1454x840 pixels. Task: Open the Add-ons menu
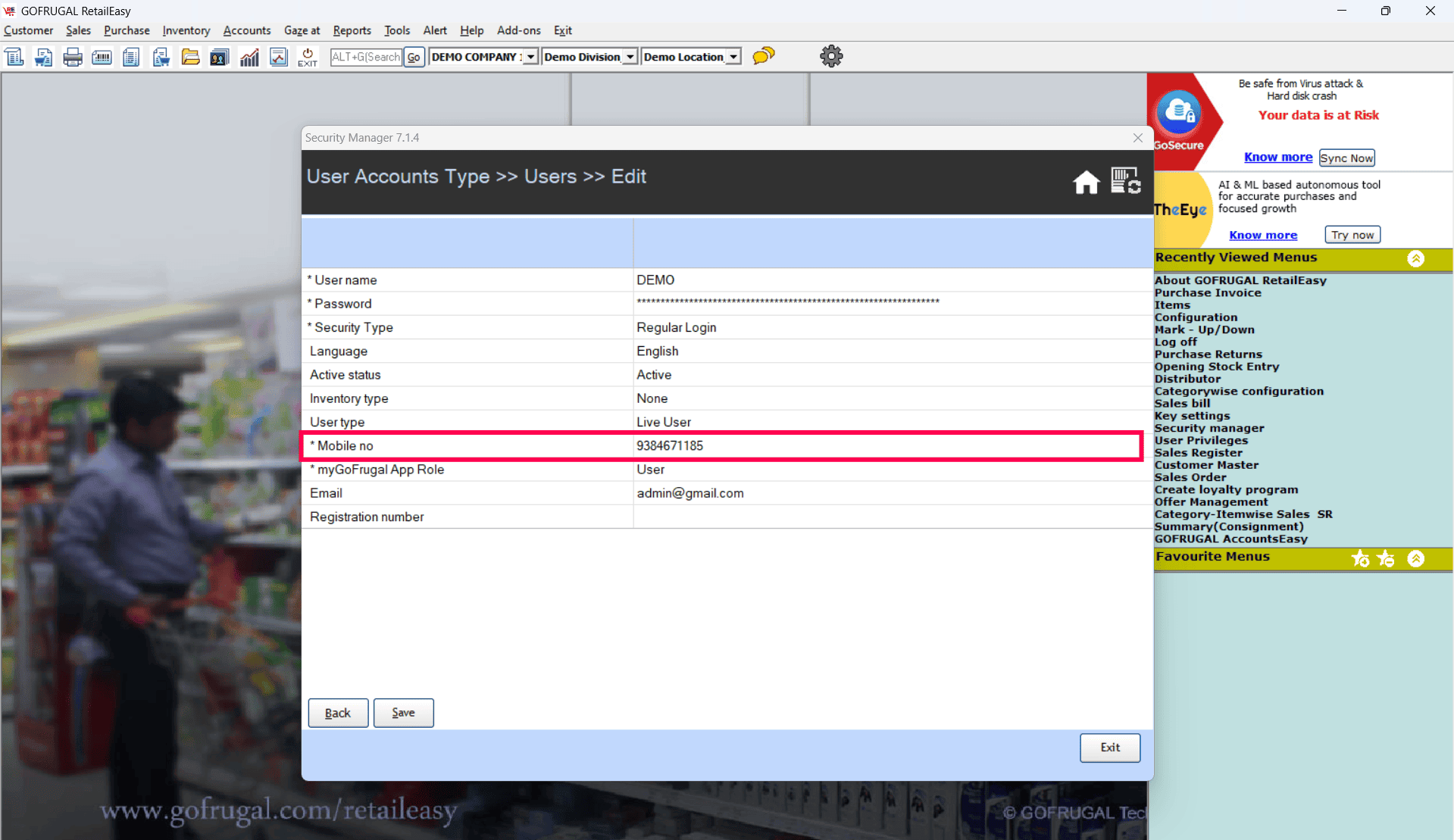click(x=518, y=30)
